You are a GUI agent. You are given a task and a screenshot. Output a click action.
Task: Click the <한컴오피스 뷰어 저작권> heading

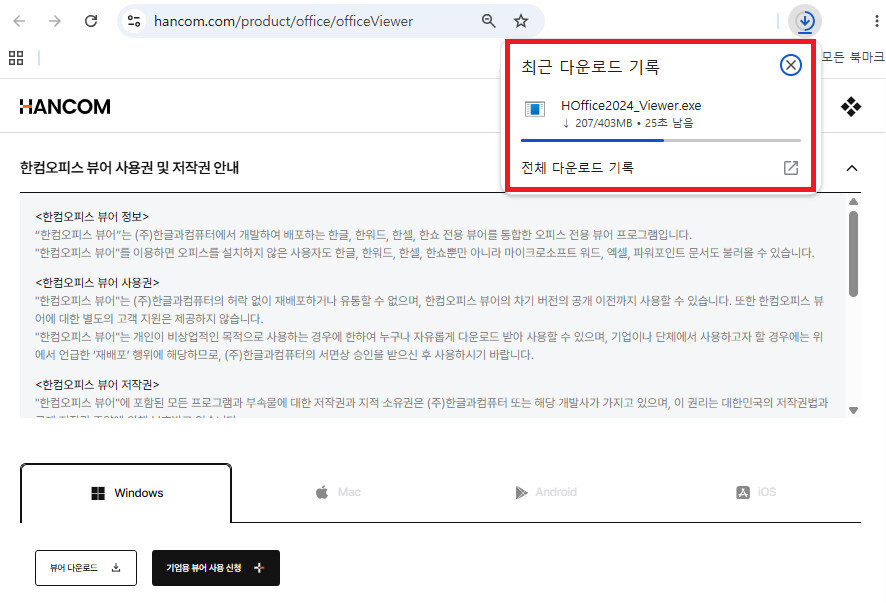point(97,384)
